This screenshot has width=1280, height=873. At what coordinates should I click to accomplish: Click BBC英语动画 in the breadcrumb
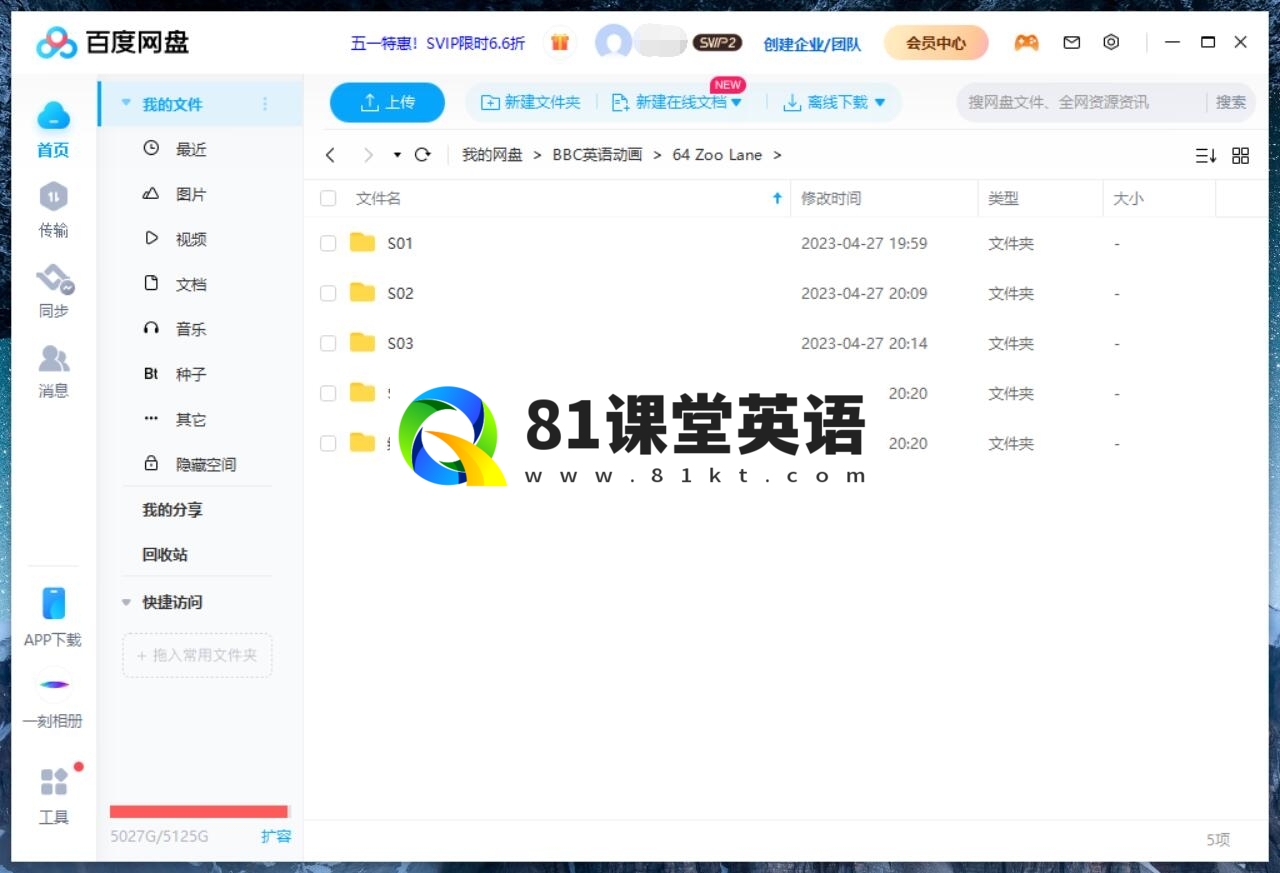(x=597, y=155)
